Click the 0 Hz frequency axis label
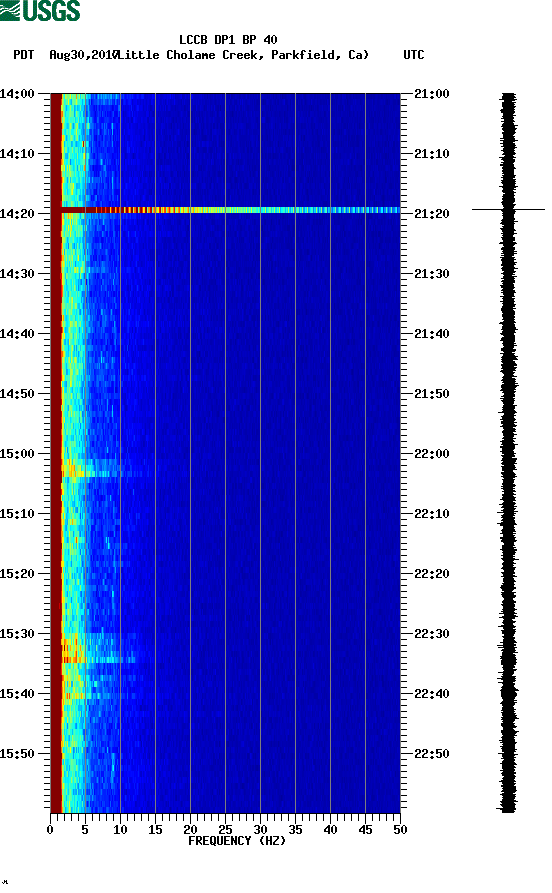 [x=50, y=830]
